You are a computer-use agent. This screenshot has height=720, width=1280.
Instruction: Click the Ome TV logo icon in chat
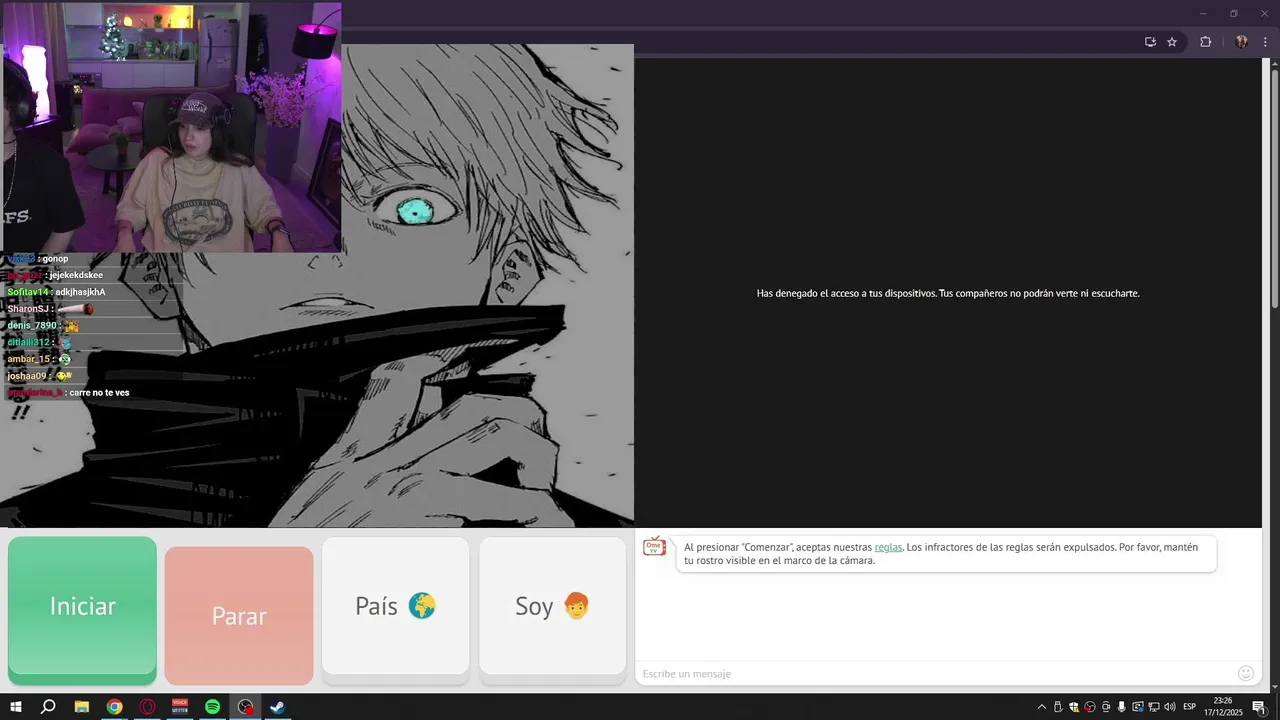[x=654, y=546]
